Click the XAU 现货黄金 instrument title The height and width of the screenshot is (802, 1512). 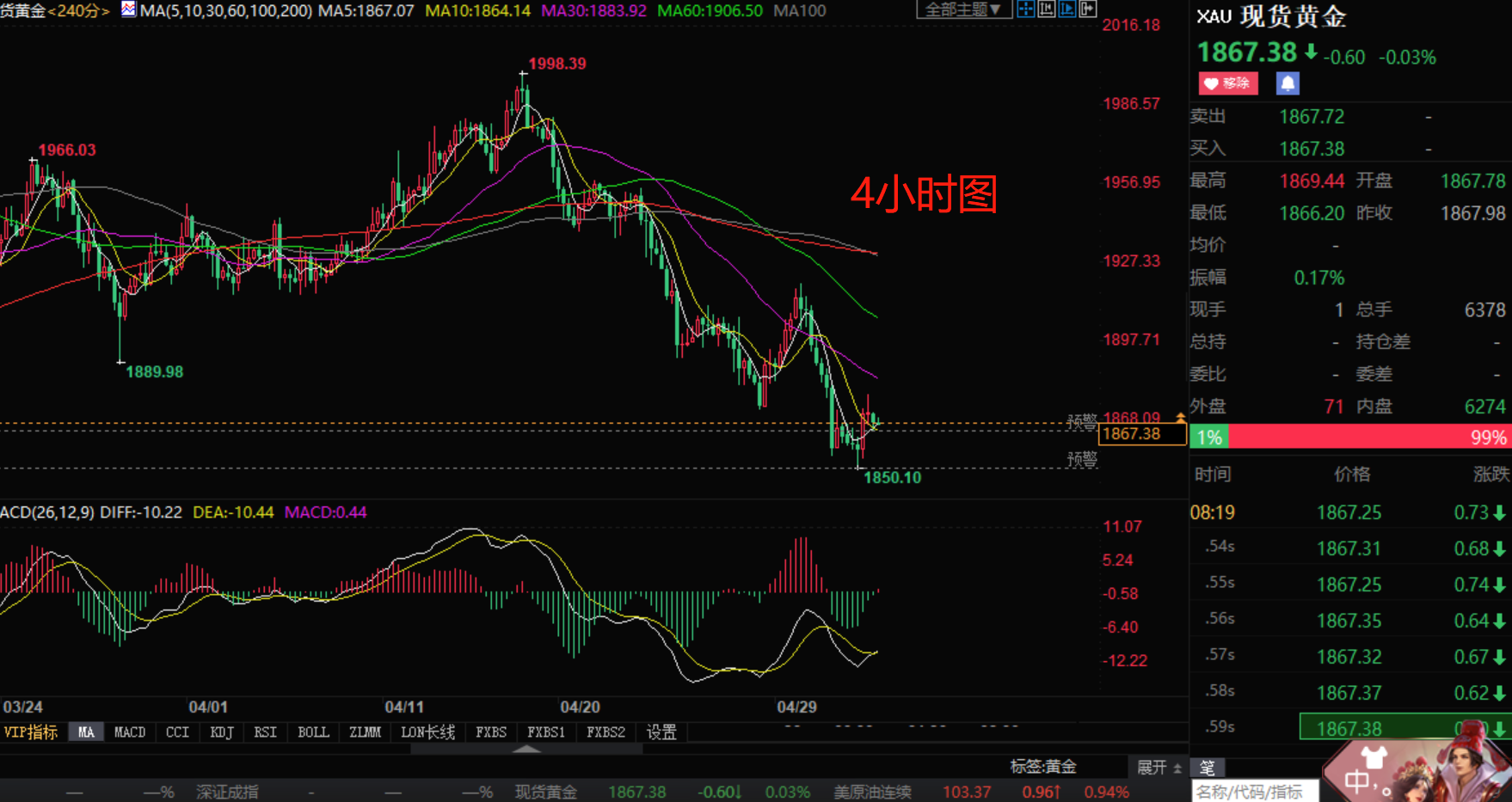pyautogui.click(x=1271, y=16)
